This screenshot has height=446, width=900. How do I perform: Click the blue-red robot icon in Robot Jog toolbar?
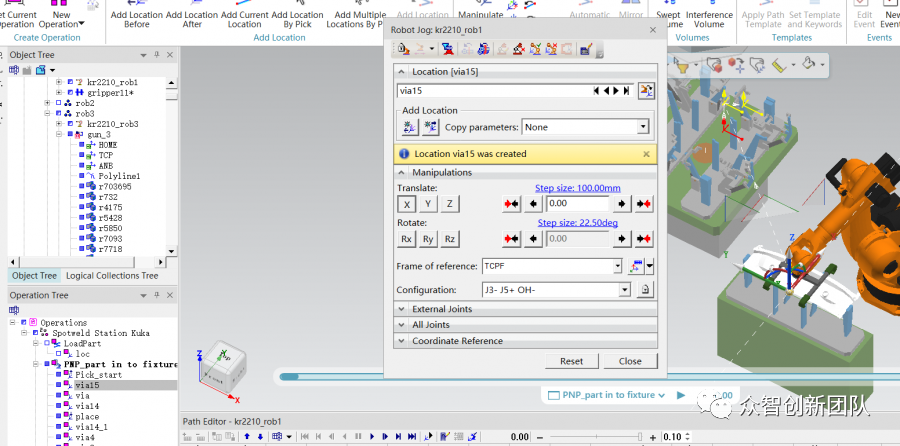(x=447, y=49)
